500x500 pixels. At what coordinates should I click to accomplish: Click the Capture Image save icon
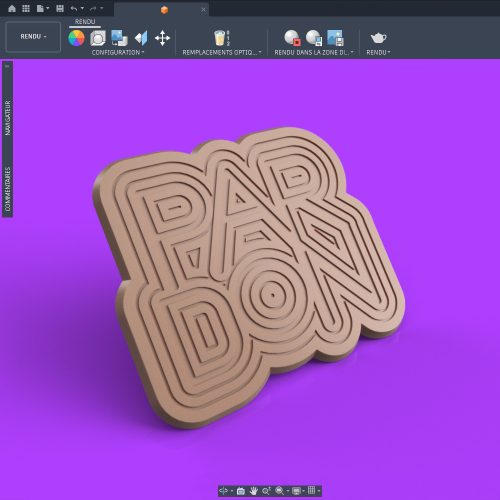point(335,38)
